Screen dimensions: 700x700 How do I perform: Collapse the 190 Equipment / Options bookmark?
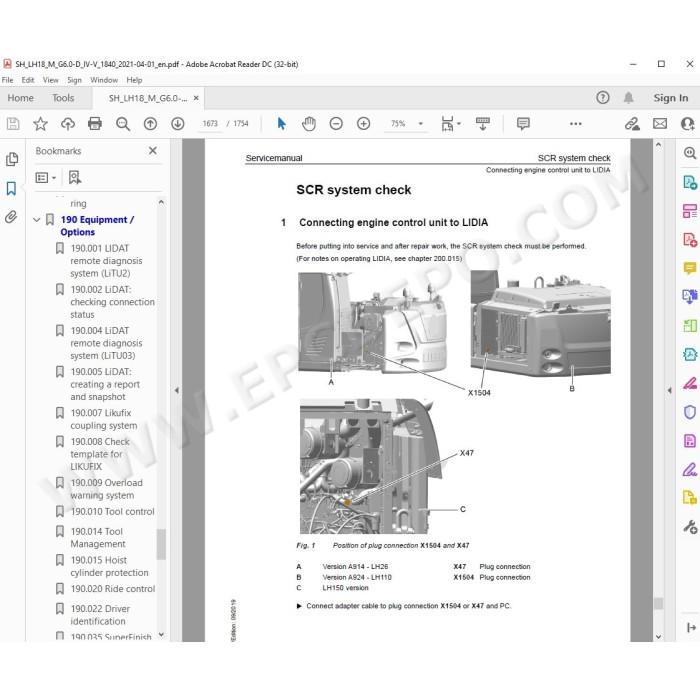point(37,220)
